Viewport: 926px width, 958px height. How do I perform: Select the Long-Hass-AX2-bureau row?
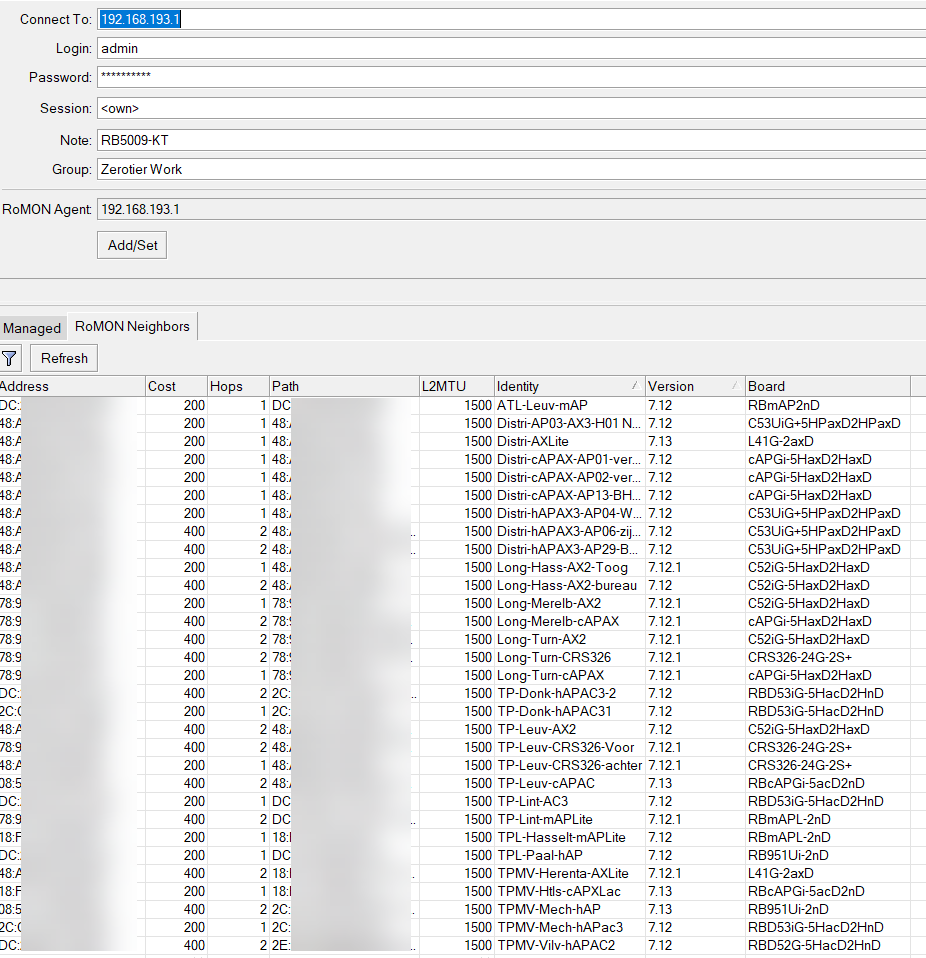pos(463,585)
